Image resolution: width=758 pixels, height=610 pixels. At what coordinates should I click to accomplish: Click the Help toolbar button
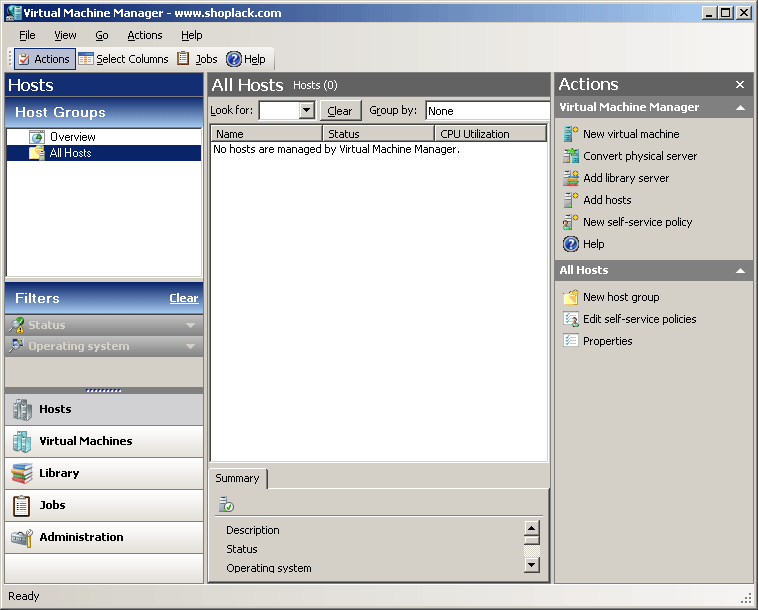(246, 59)
